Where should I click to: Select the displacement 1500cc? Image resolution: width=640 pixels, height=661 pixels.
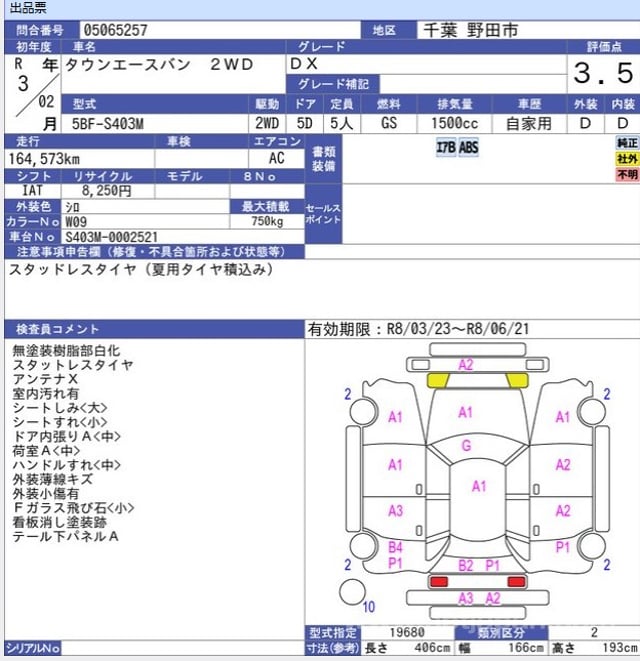(x=454, y=123)
